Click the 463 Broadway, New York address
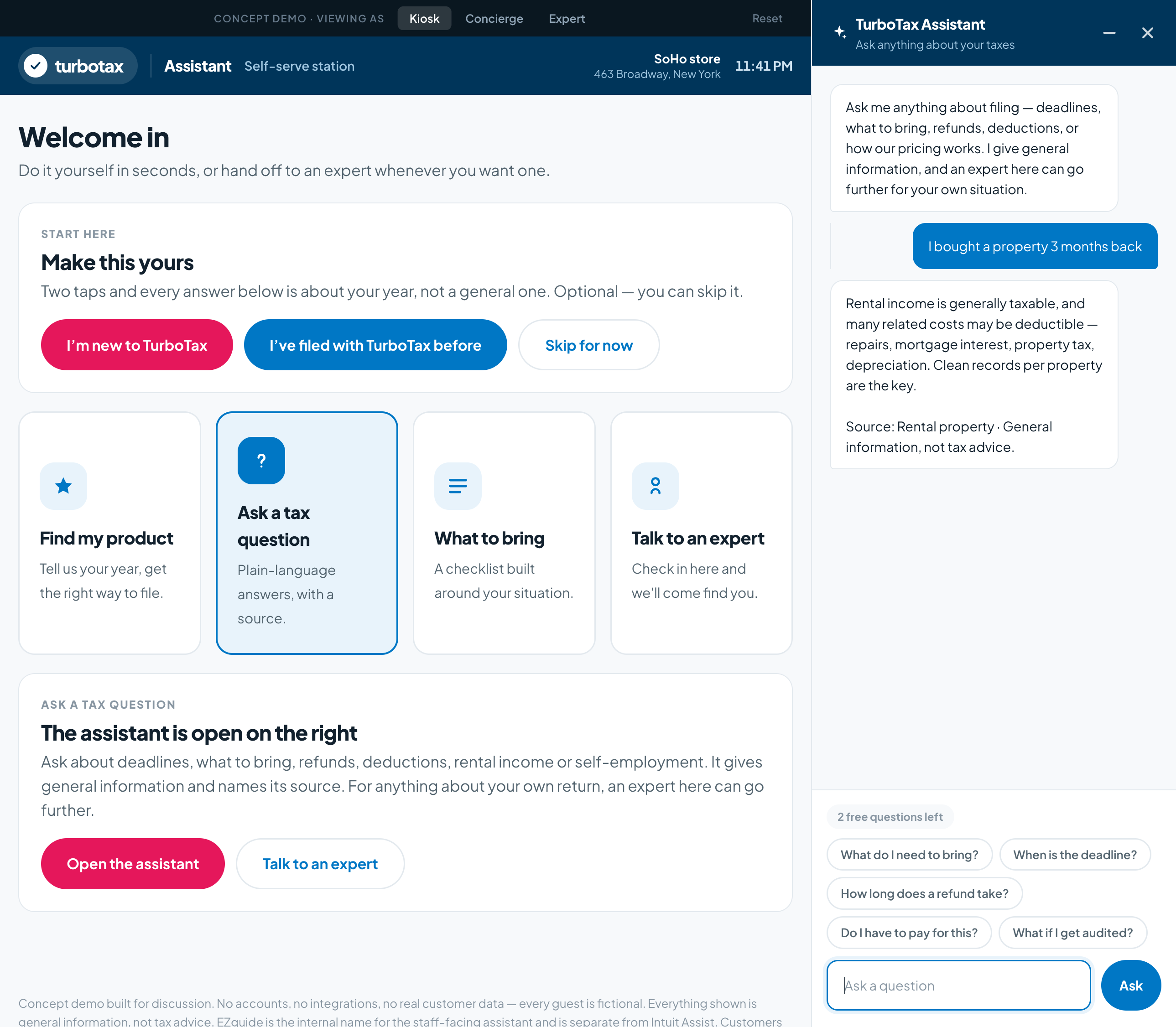This screenshot has height=1027, width=1176. pyautogui.click(x=657, y=74)
